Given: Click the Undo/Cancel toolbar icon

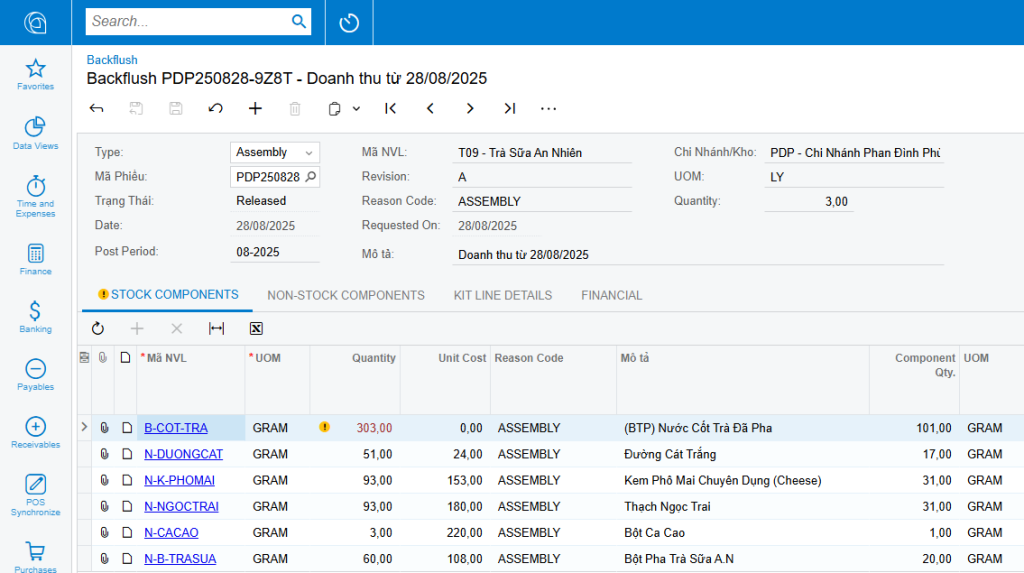Looking at the screenshot, I should (x=216, y=108).
